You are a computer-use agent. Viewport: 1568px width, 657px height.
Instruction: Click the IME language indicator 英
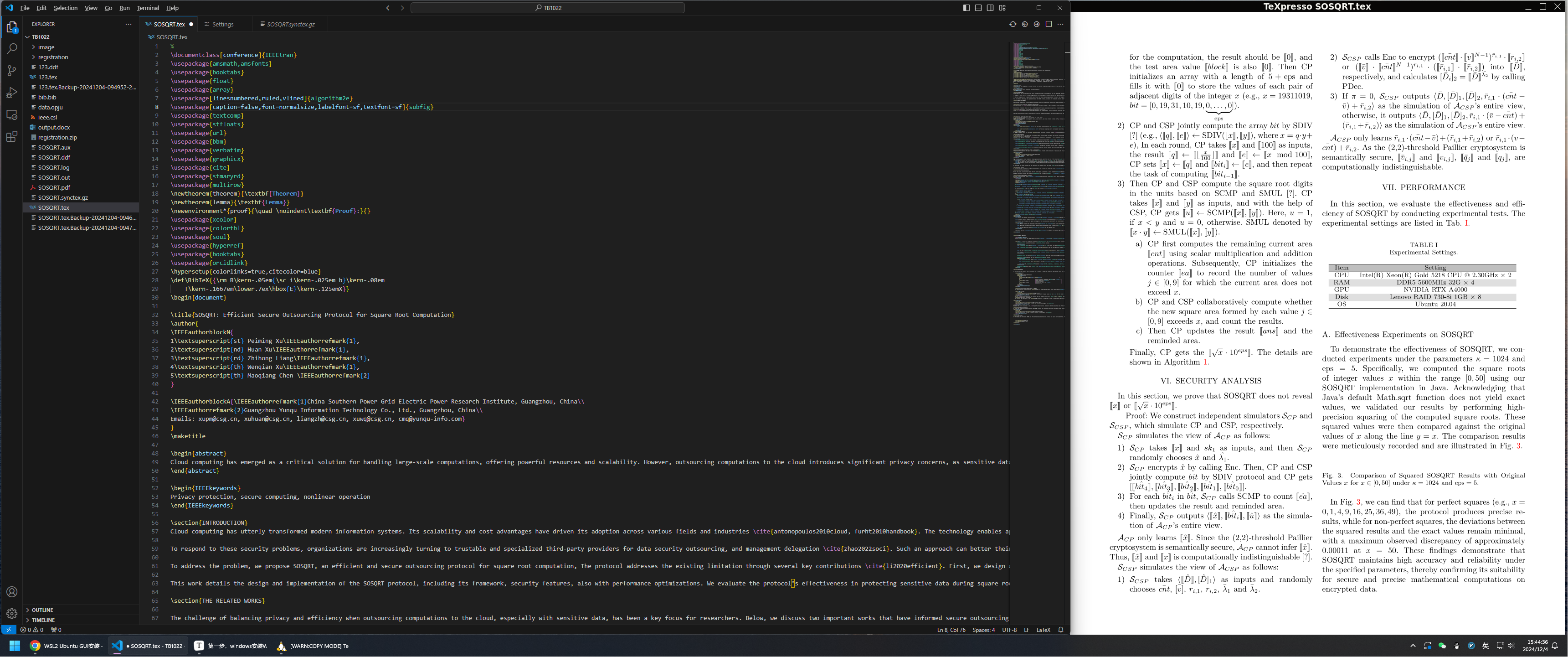point(1486,646)
